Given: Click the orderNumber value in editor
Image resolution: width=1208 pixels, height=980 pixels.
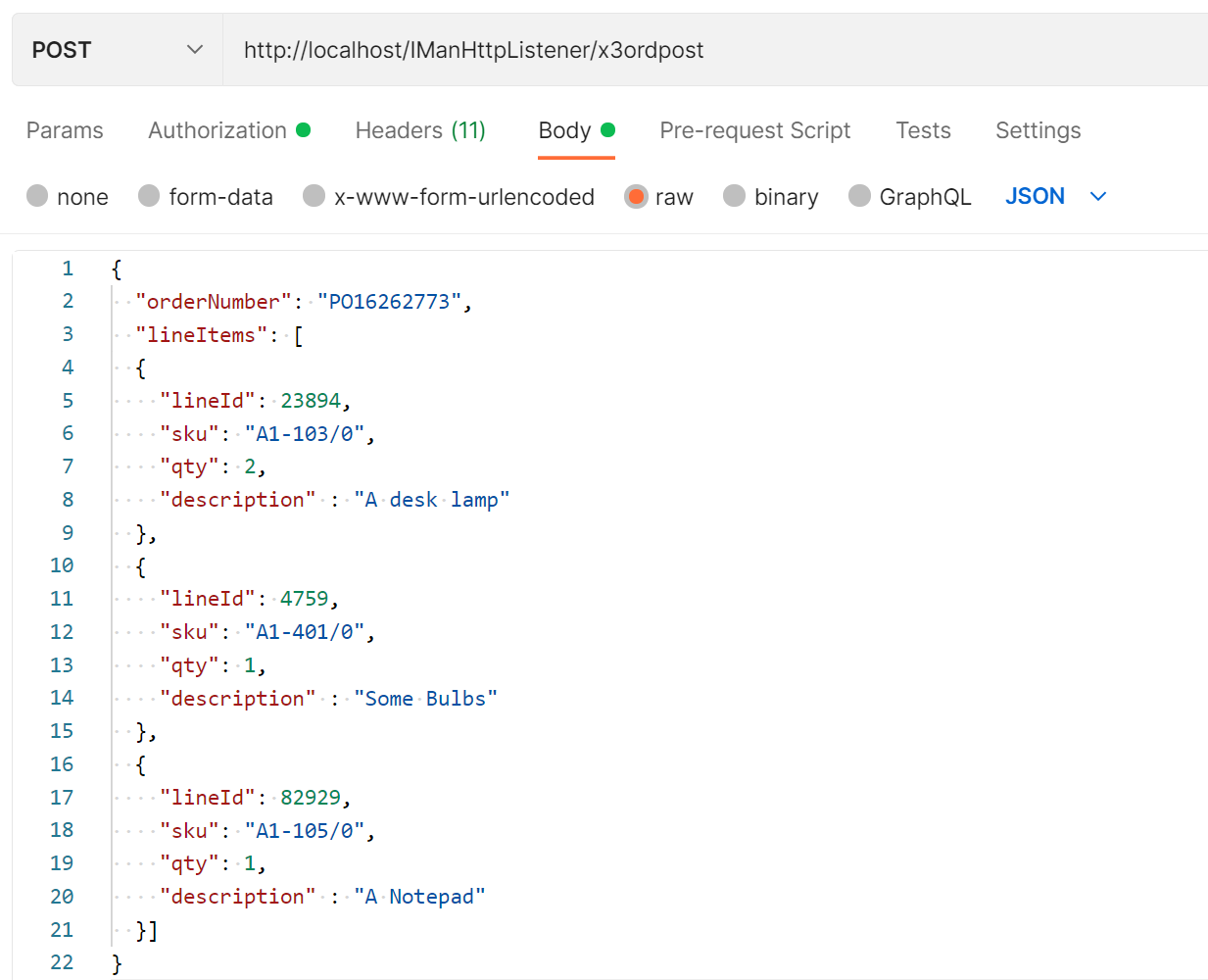Looking at the screenshot, I should [389, 302].
